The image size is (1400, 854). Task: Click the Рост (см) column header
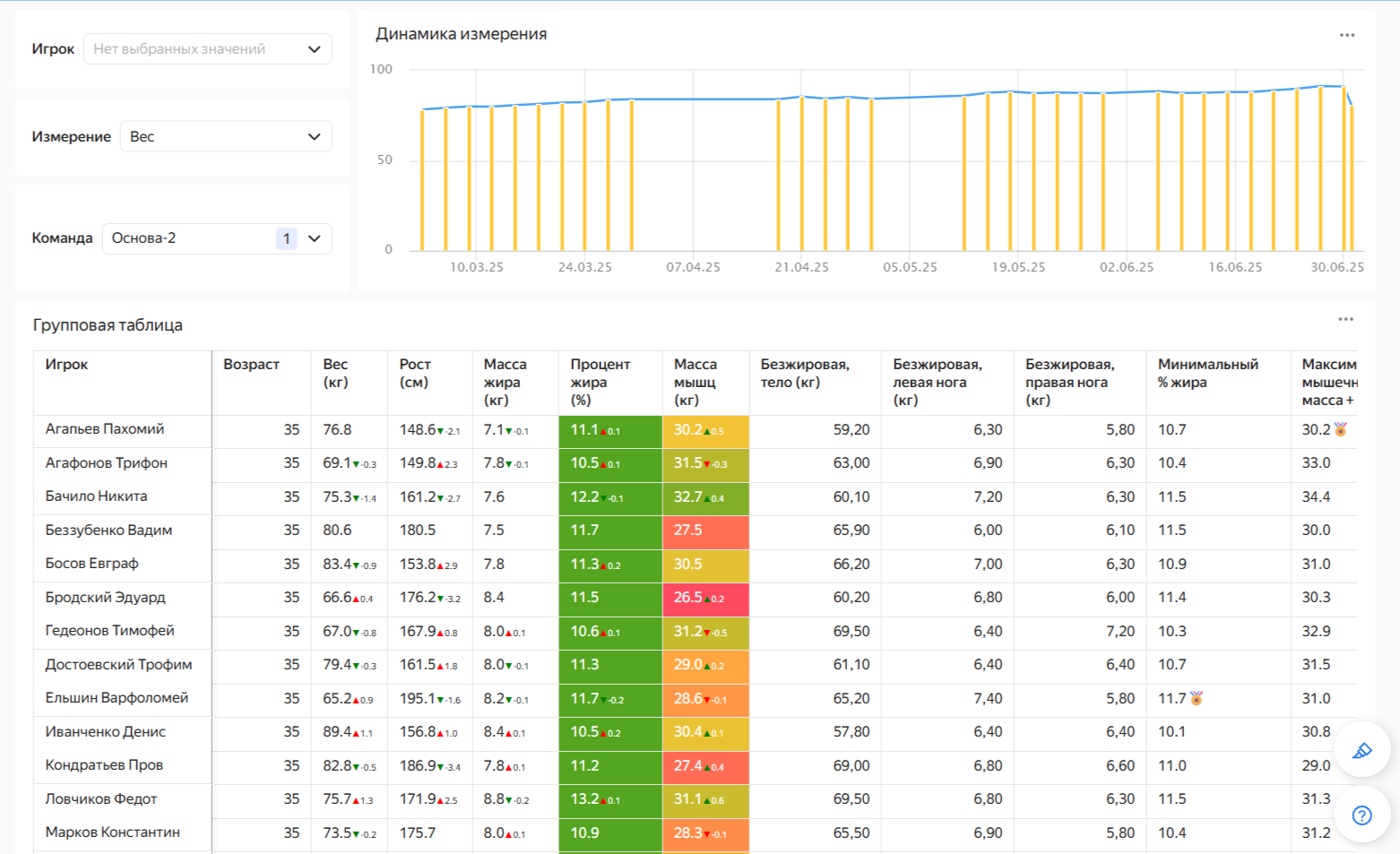415,373
